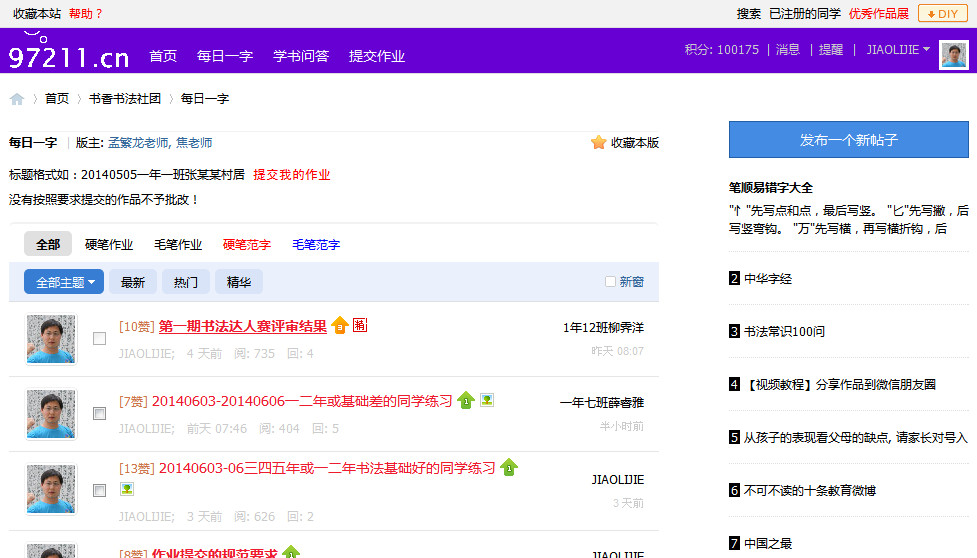Click the home icon in breadcrumb
977x558 pixels.
pyautogui.click(x=17, y=99)
